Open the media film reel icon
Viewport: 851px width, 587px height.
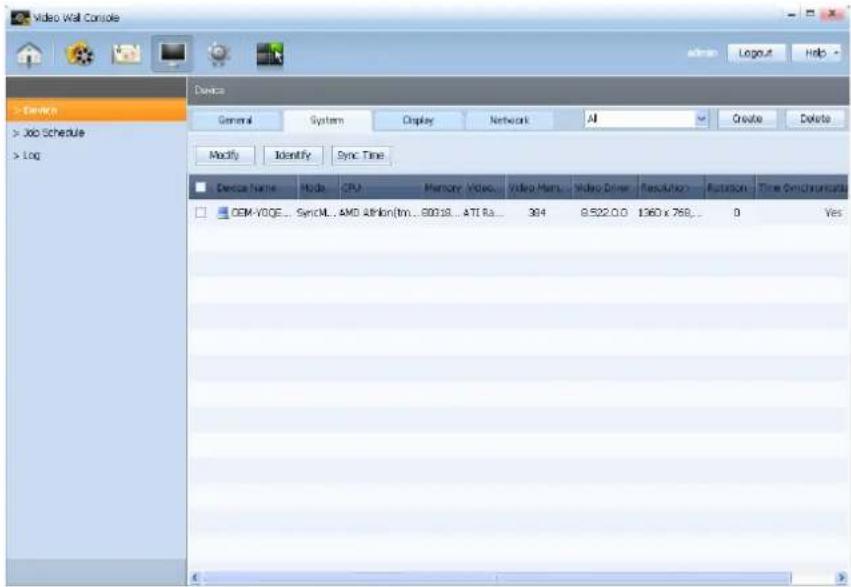coord(79,54)
